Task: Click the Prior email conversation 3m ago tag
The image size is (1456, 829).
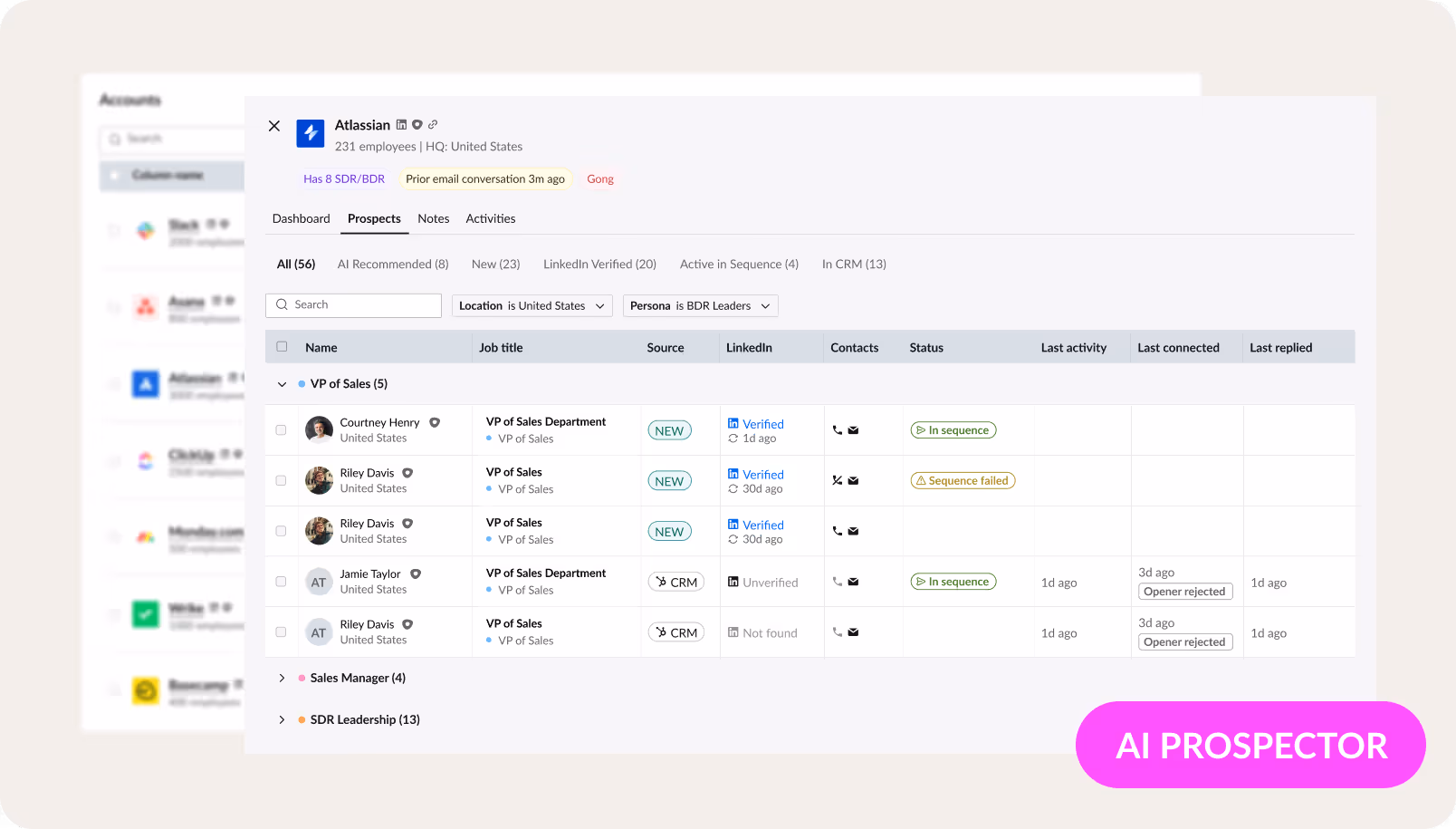Action: click(485, 179)
